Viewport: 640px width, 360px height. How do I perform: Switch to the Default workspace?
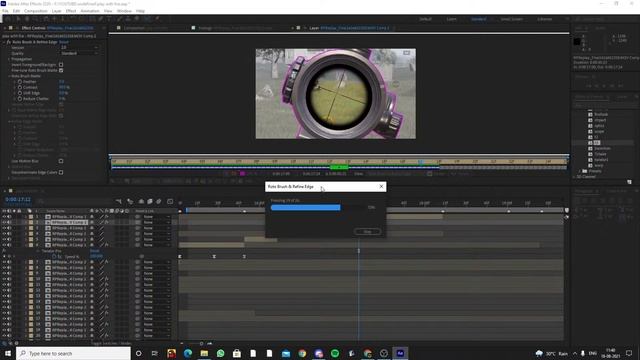point(425,19)
